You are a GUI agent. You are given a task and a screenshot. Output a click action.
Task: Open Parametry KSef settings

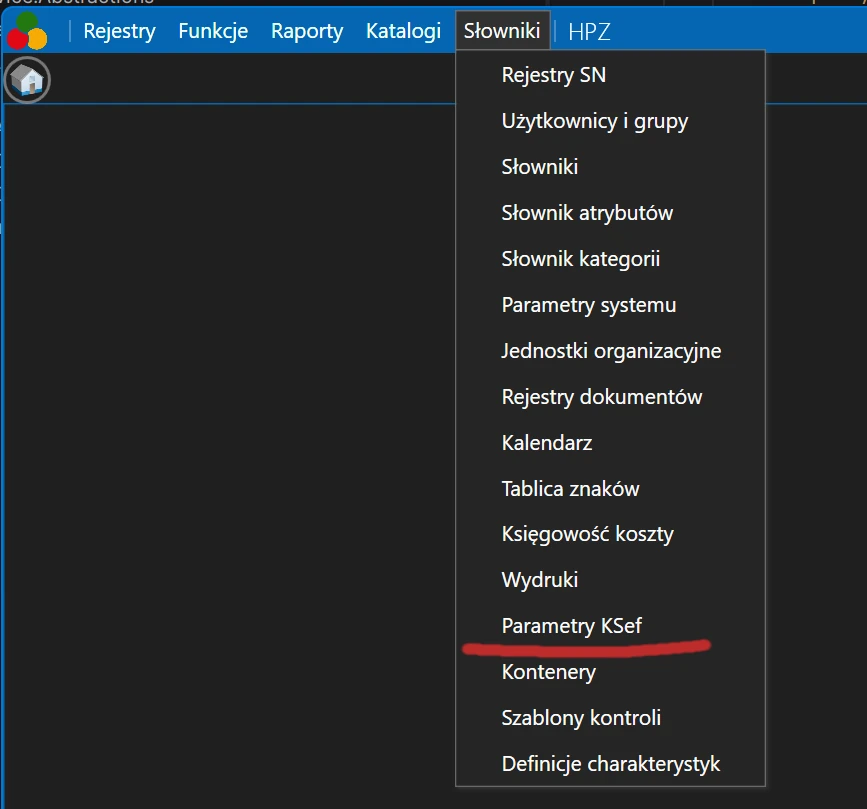coord(571,626)
